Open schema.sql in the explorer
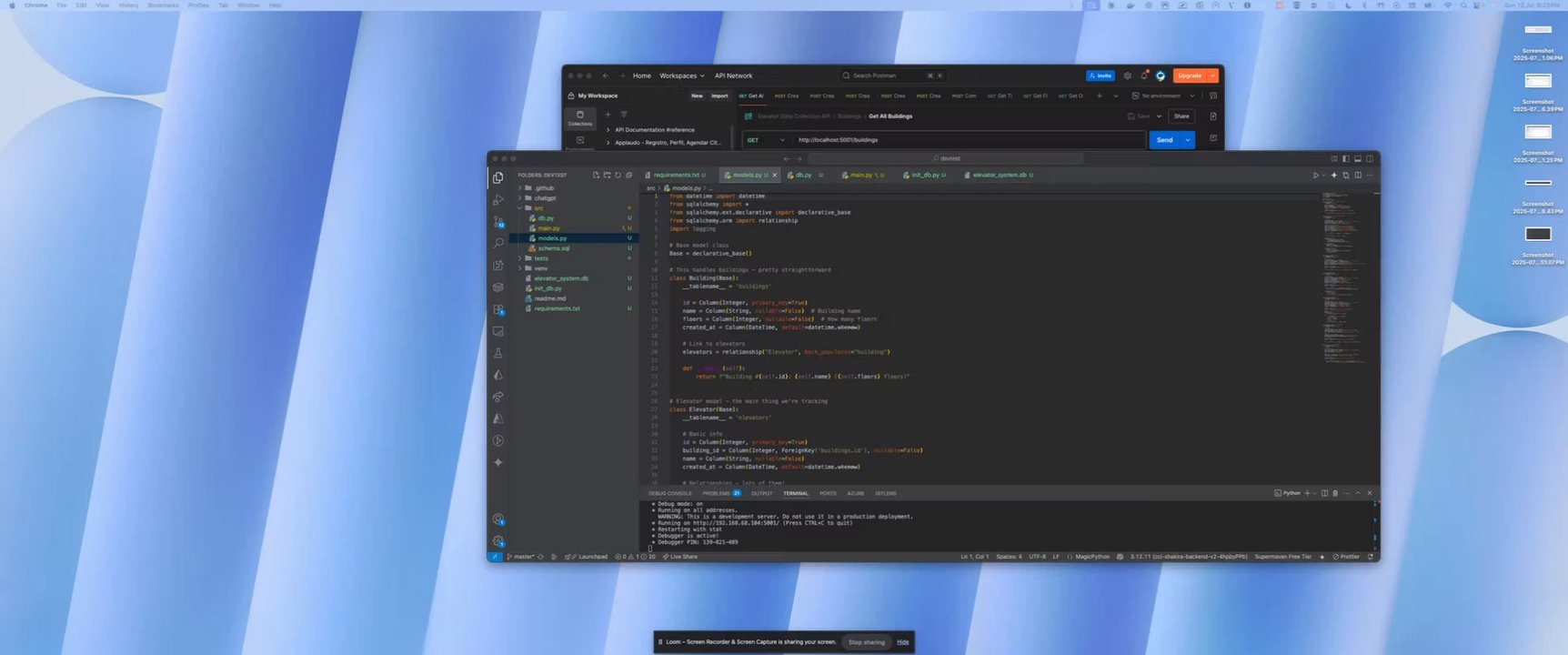Viewport: 1568px width, 655px height. (x=554, y=248)
